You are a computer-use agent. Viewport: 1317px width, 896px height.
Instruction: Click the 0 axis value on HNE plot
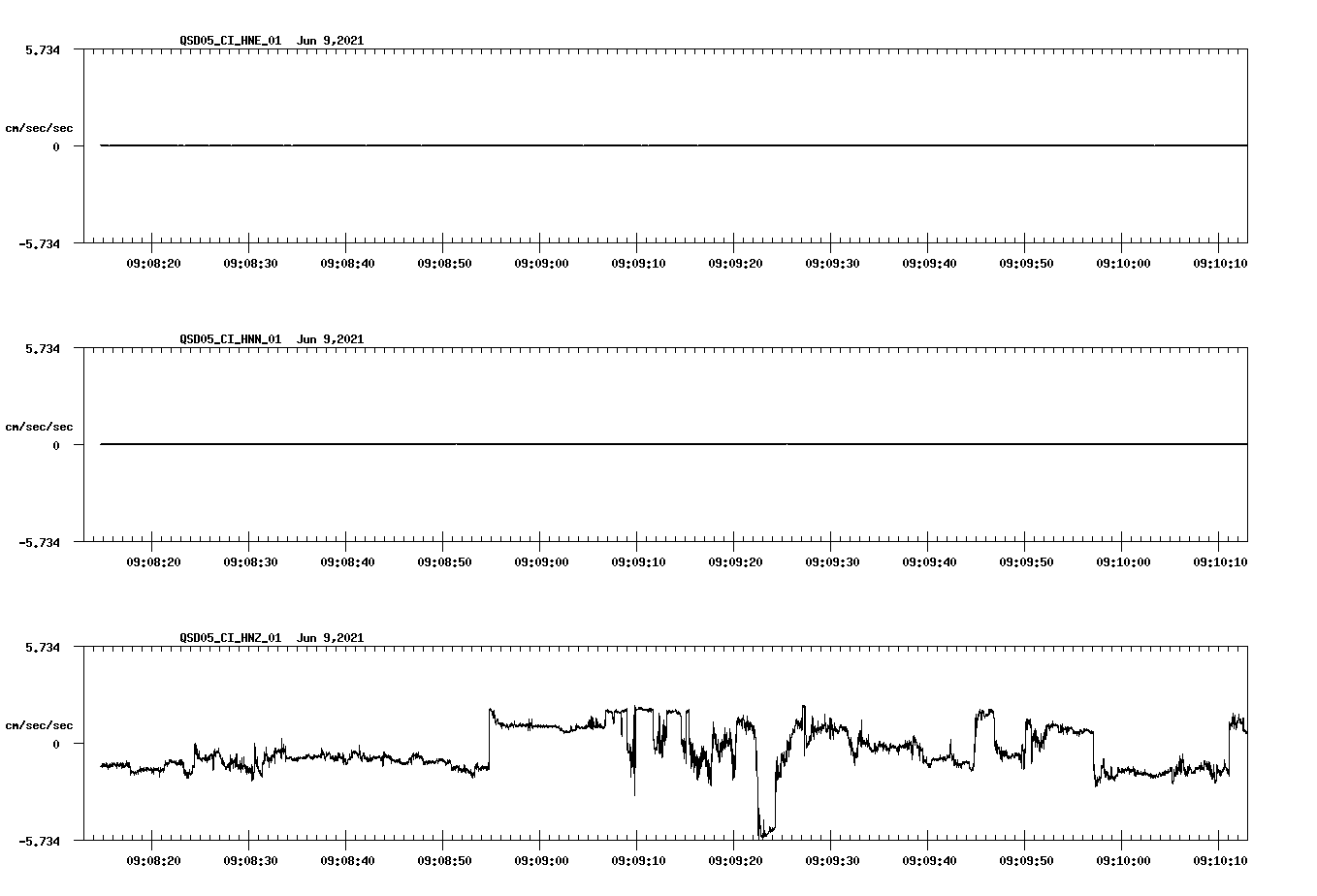(56, 146)
